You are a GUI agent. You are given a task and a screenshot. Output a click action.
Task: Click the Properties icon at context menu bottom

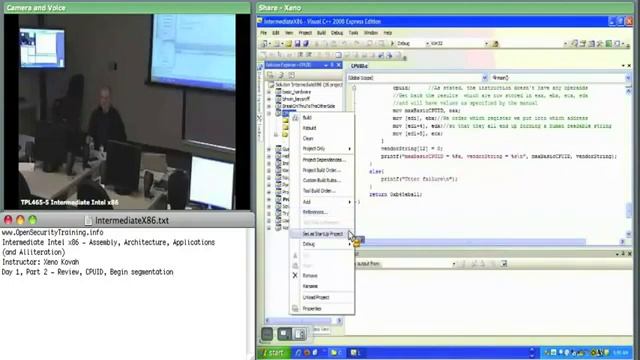point(295,309)
